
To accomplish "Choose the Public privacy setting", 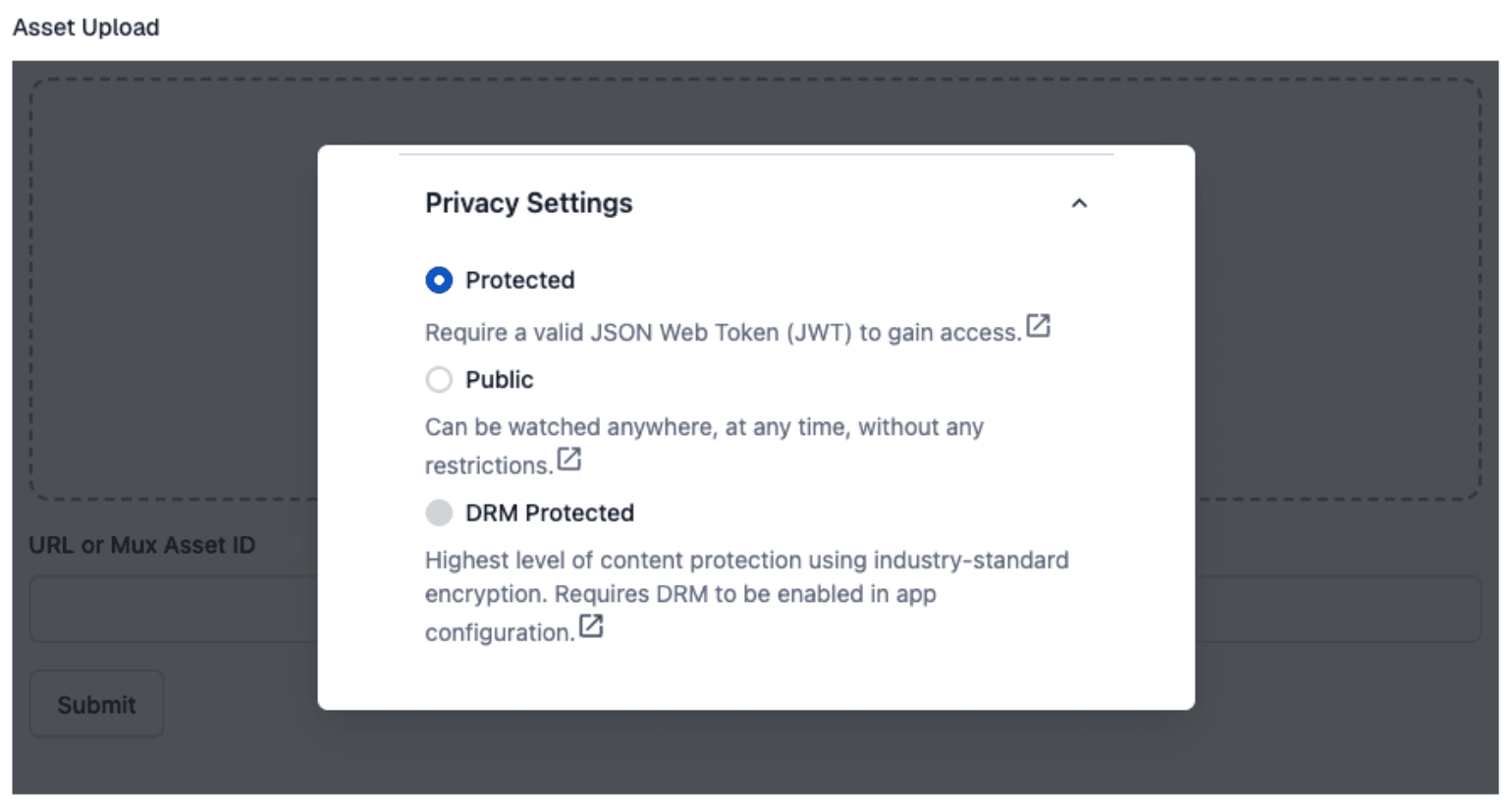I will (501, 379).
